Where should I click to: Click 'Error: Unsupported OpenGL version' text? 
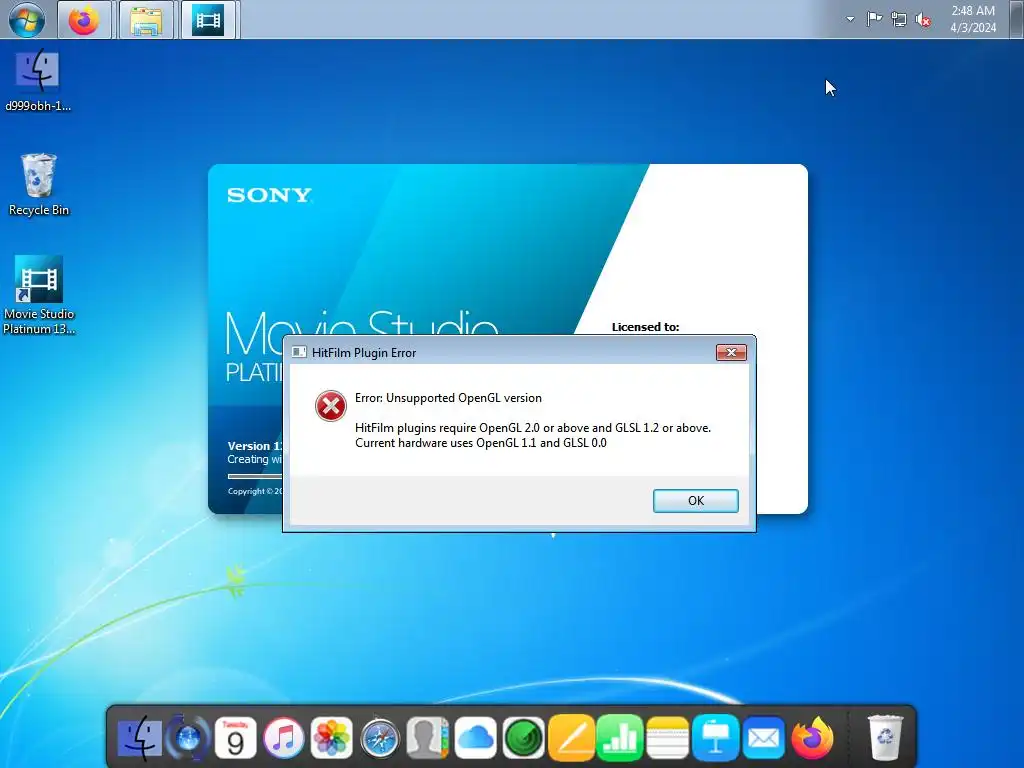tap(448, 398)
